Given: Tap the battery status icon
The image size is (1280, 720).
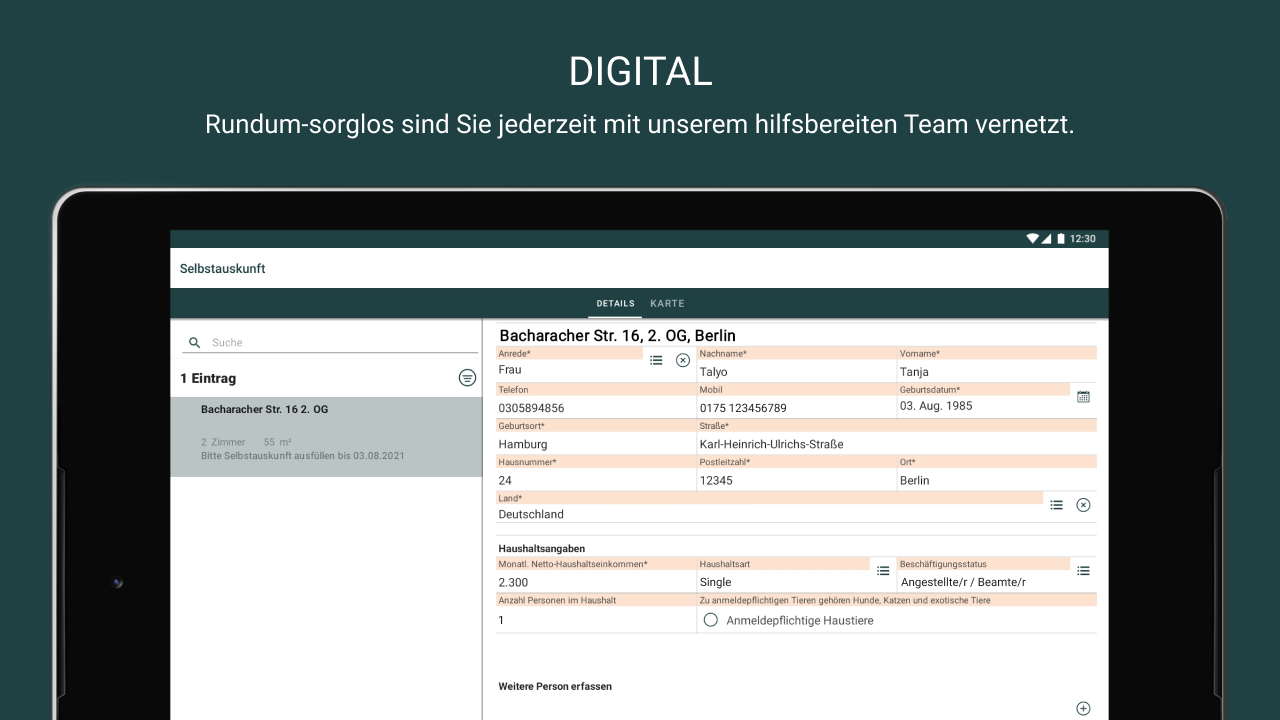Looking at the screenshot, I should [x=1061, y=239].
